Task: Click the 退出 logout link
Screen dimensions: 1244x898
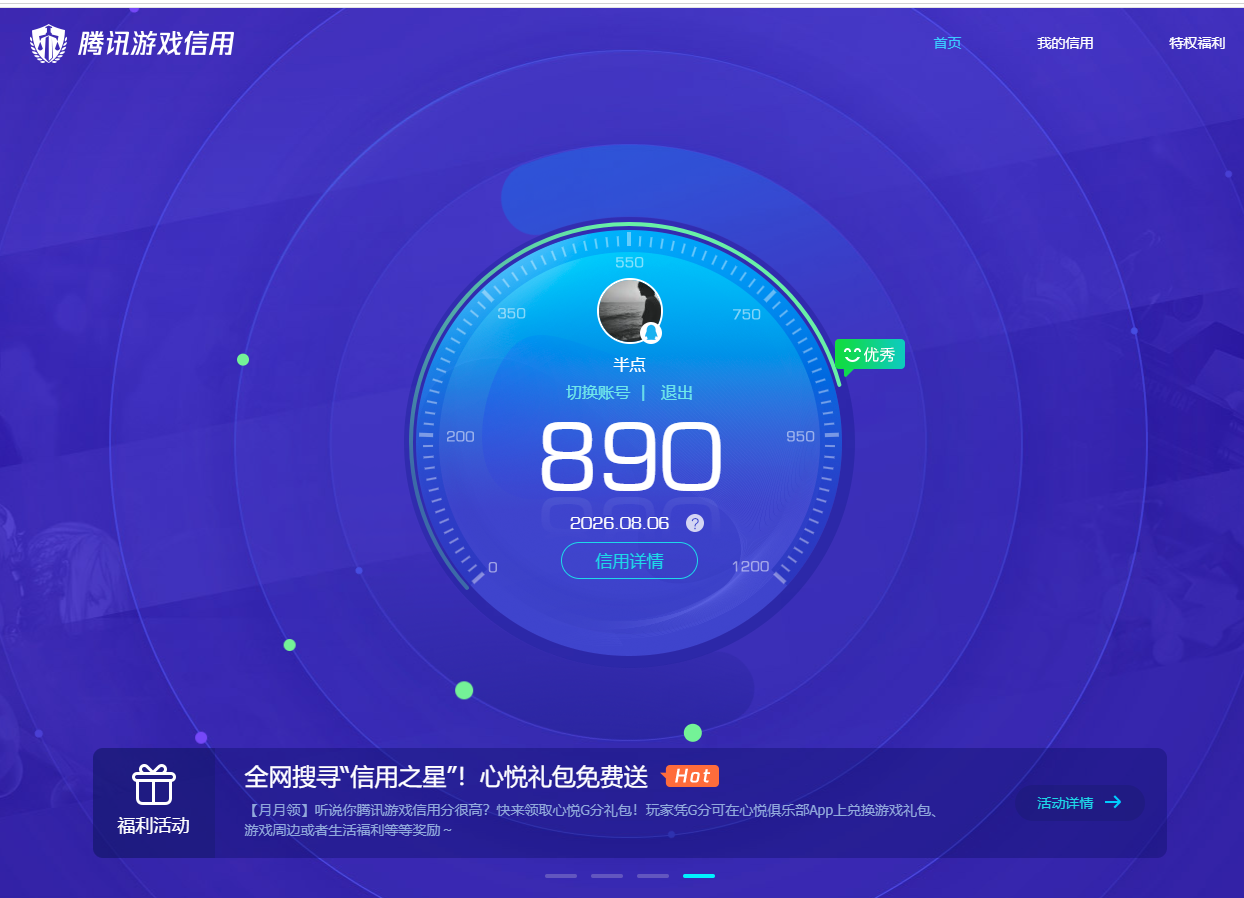Action: [677, 393]
